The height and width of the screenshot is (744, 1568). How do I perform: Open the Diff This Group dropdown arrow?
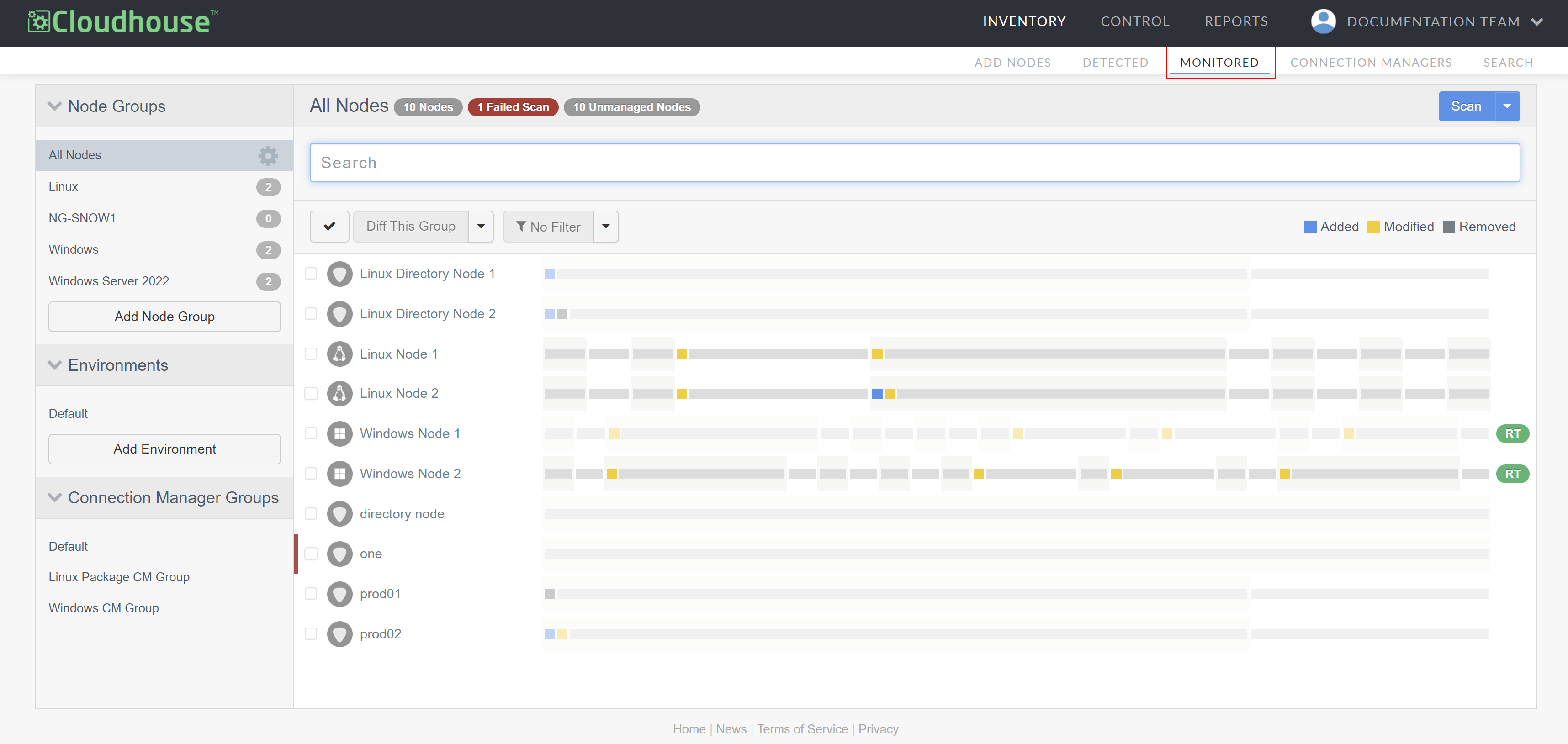481,226
